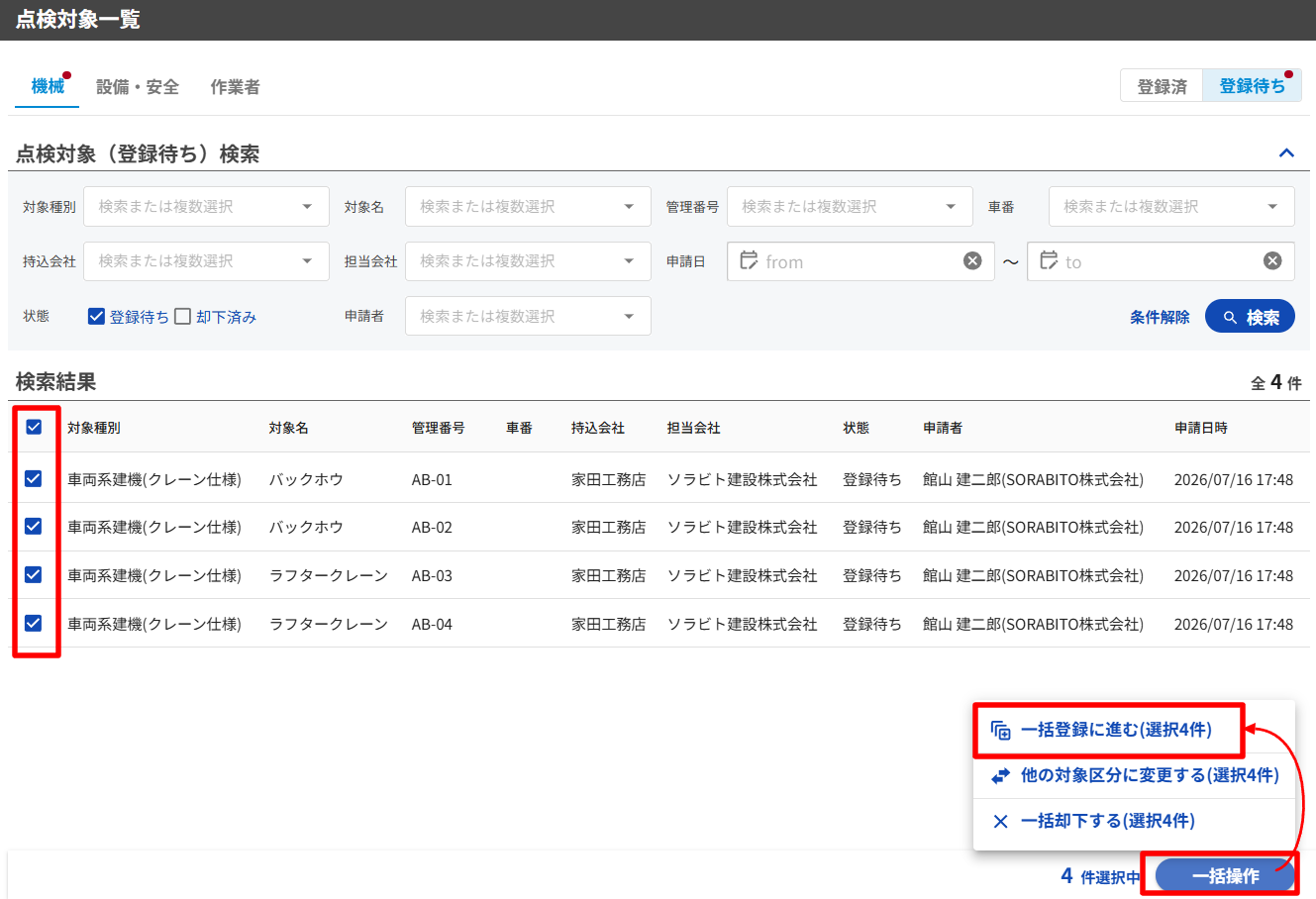Click ソラビト建設株式会社 in the AB-03 row
Image resolution: width=1316 pixels, height=899 pixels.
(743, 575)
